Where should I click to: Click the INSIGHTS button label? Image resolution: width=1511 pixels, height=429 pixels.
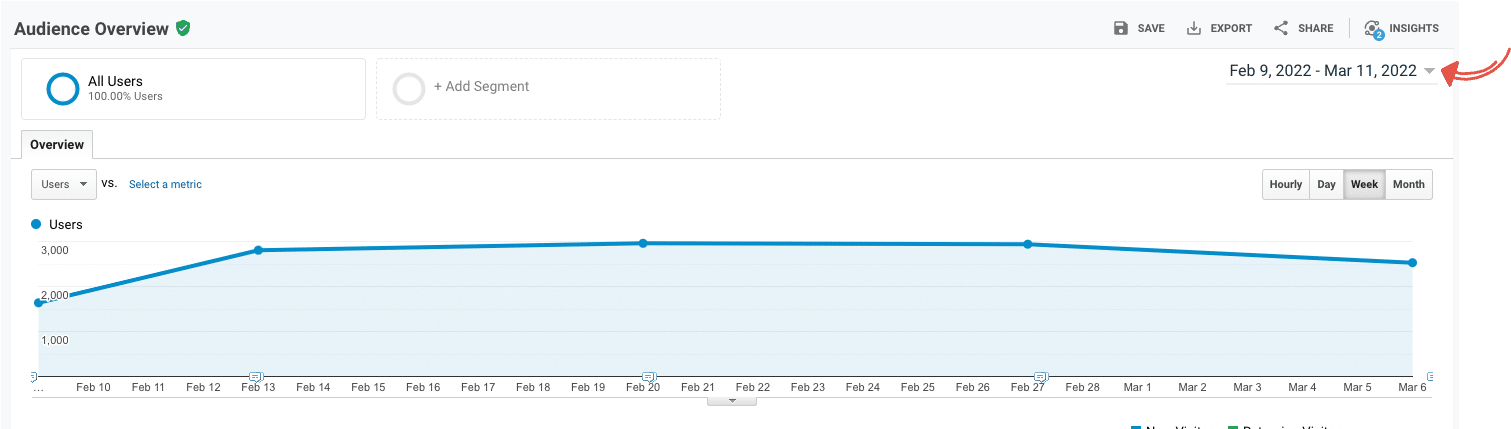pos(1414,29)
